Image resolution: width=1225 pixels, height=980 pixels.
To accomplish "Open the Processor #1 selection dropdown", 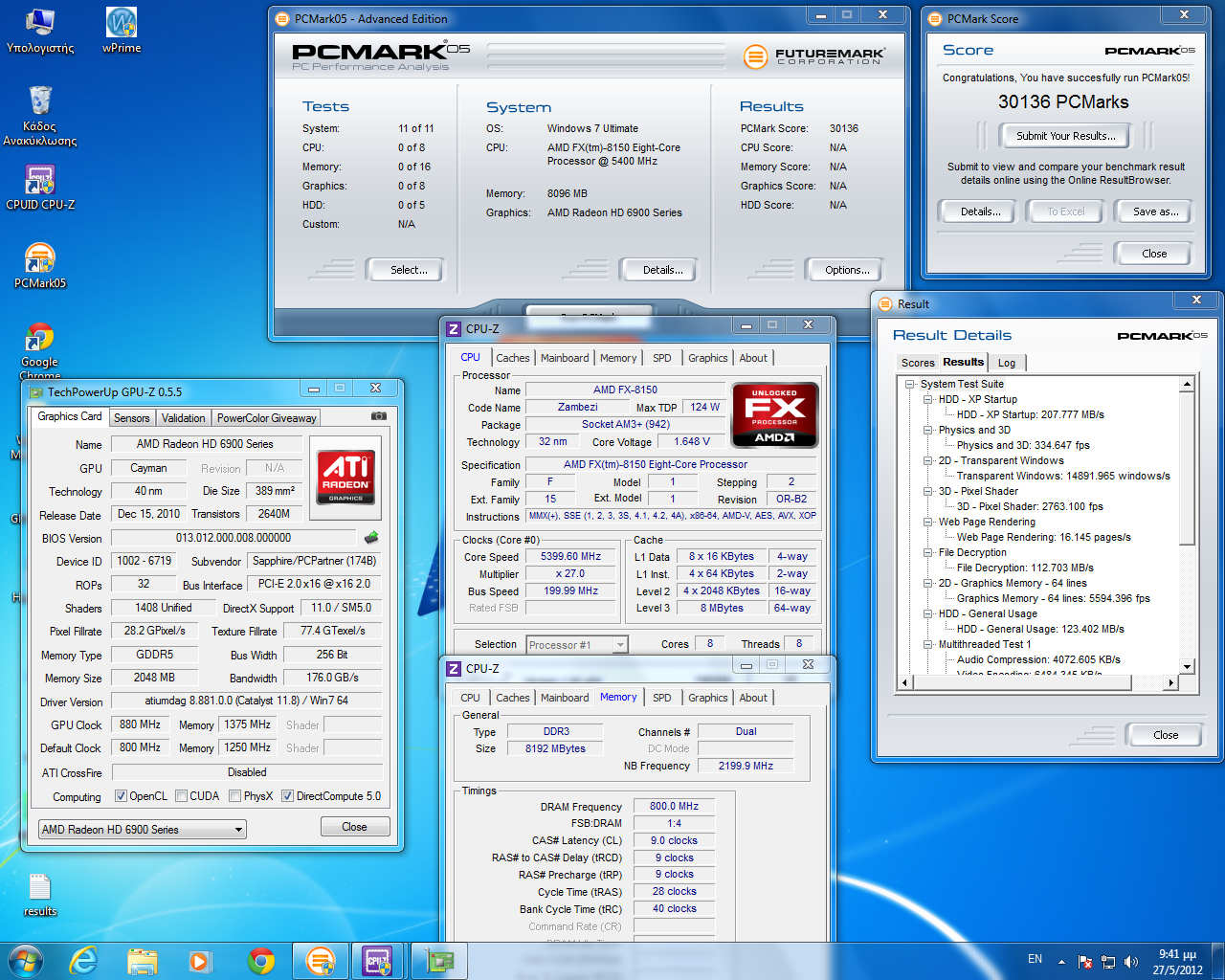I will coord(577,645).
